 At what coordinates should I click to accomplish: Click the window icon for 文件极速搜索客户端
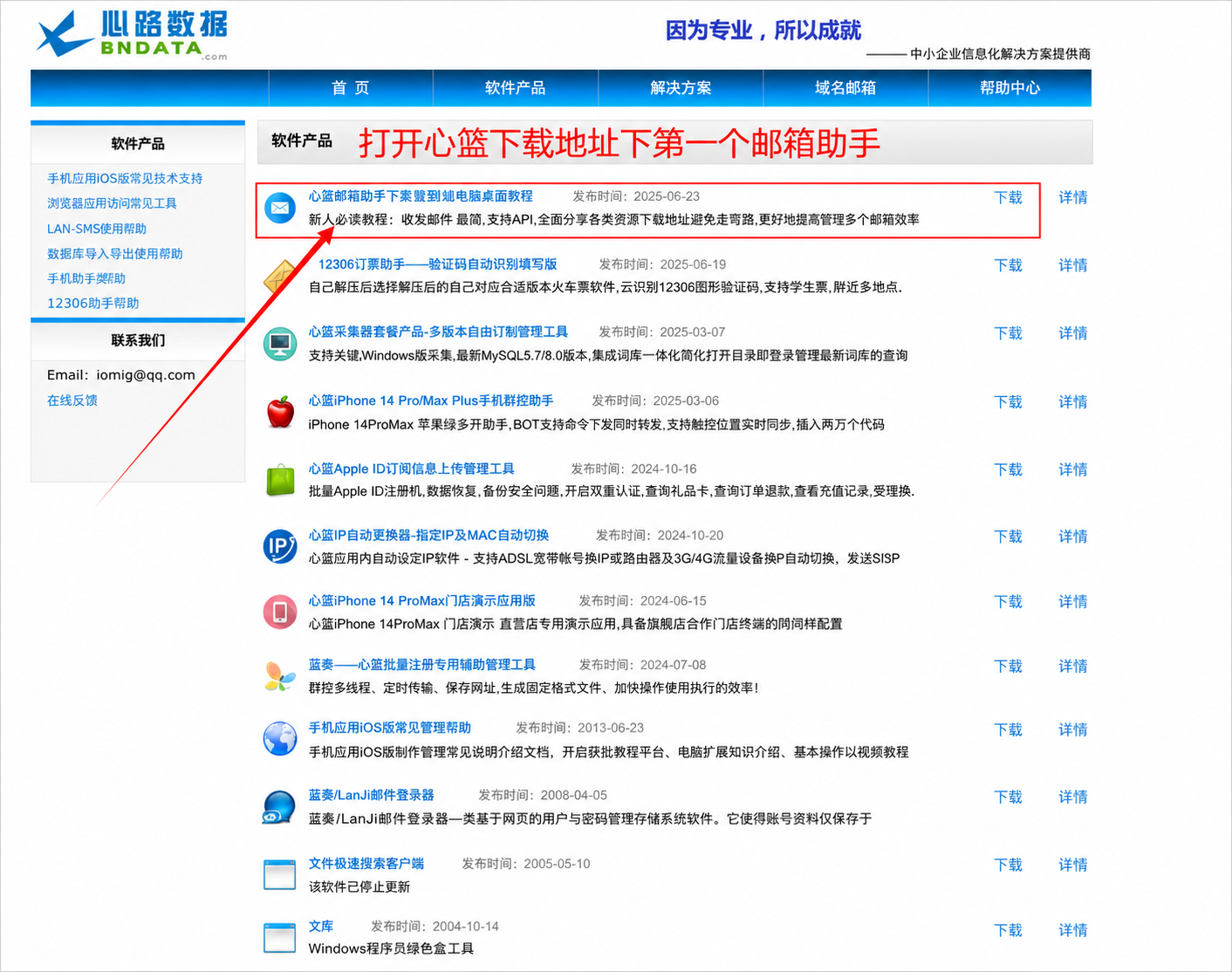pos(280,874)
